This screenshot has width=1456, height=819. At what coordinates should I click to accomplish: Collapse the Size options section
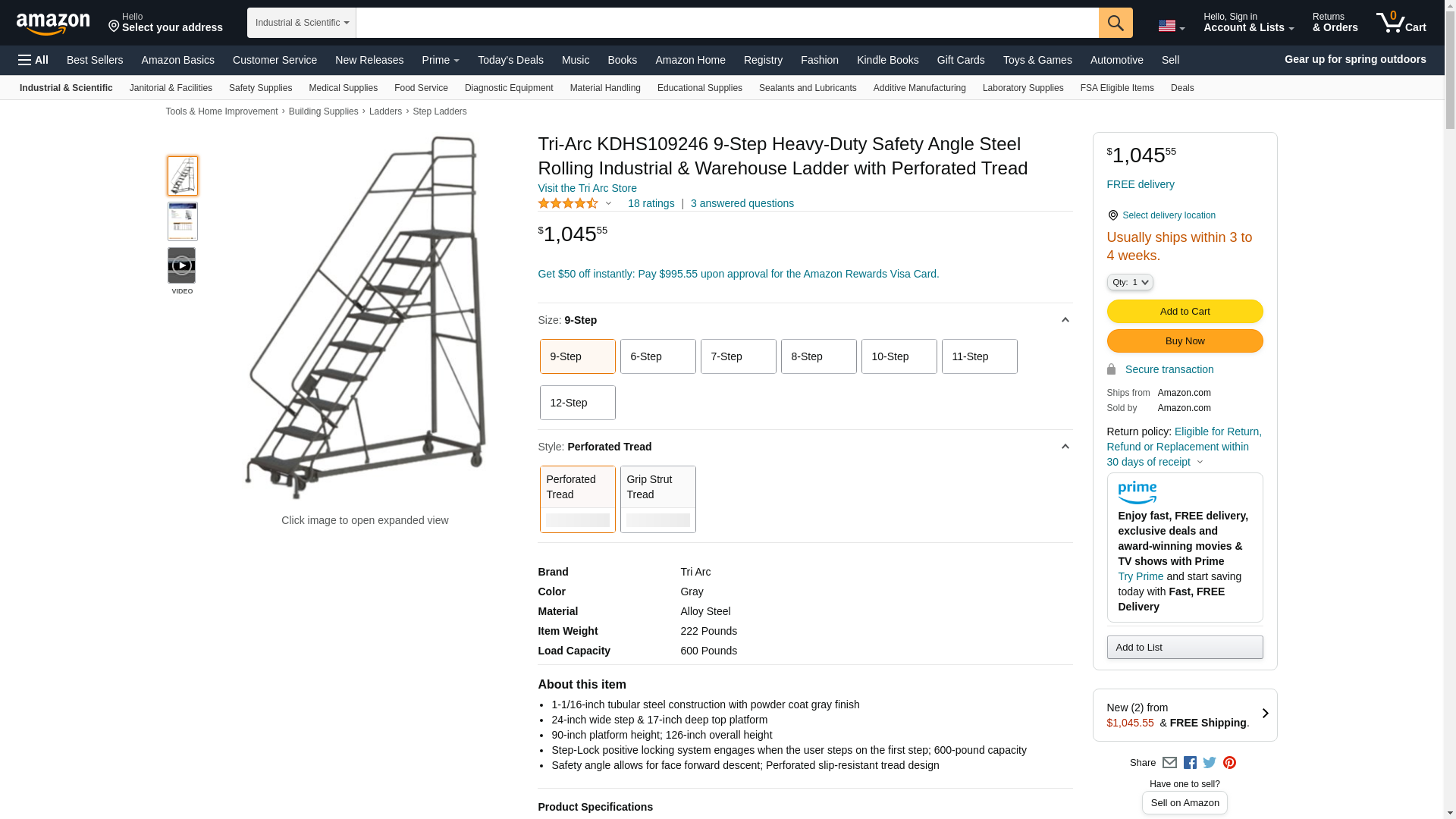pos(1065,320)
